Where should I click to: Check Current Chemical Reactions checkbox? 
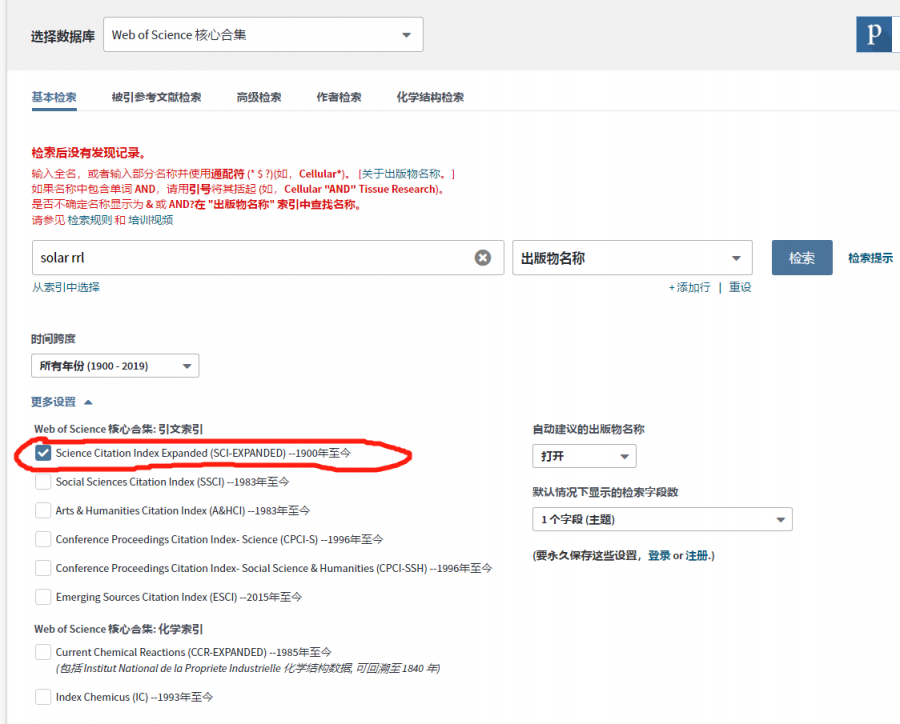pos(43,652)
